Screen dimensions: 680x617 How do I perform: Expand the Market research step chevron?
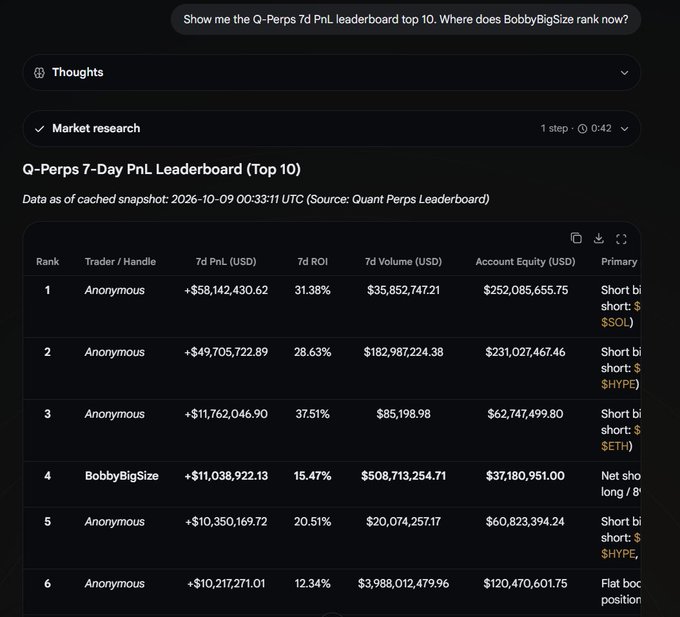point(624,128)
